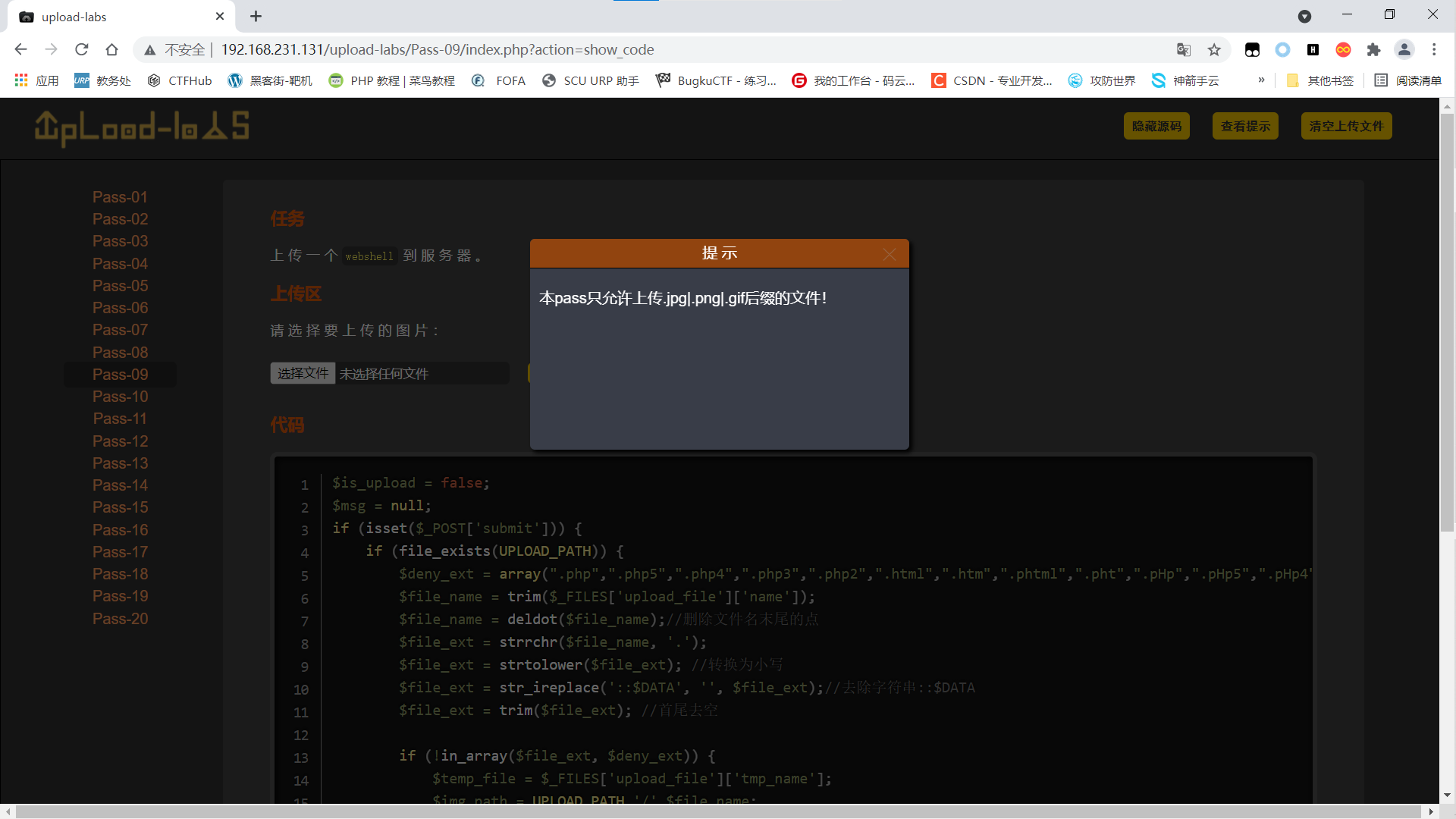This screenshot has height=819, width=1456.
Task: Open the 教务处 bookmark
Action: [102, 80]
